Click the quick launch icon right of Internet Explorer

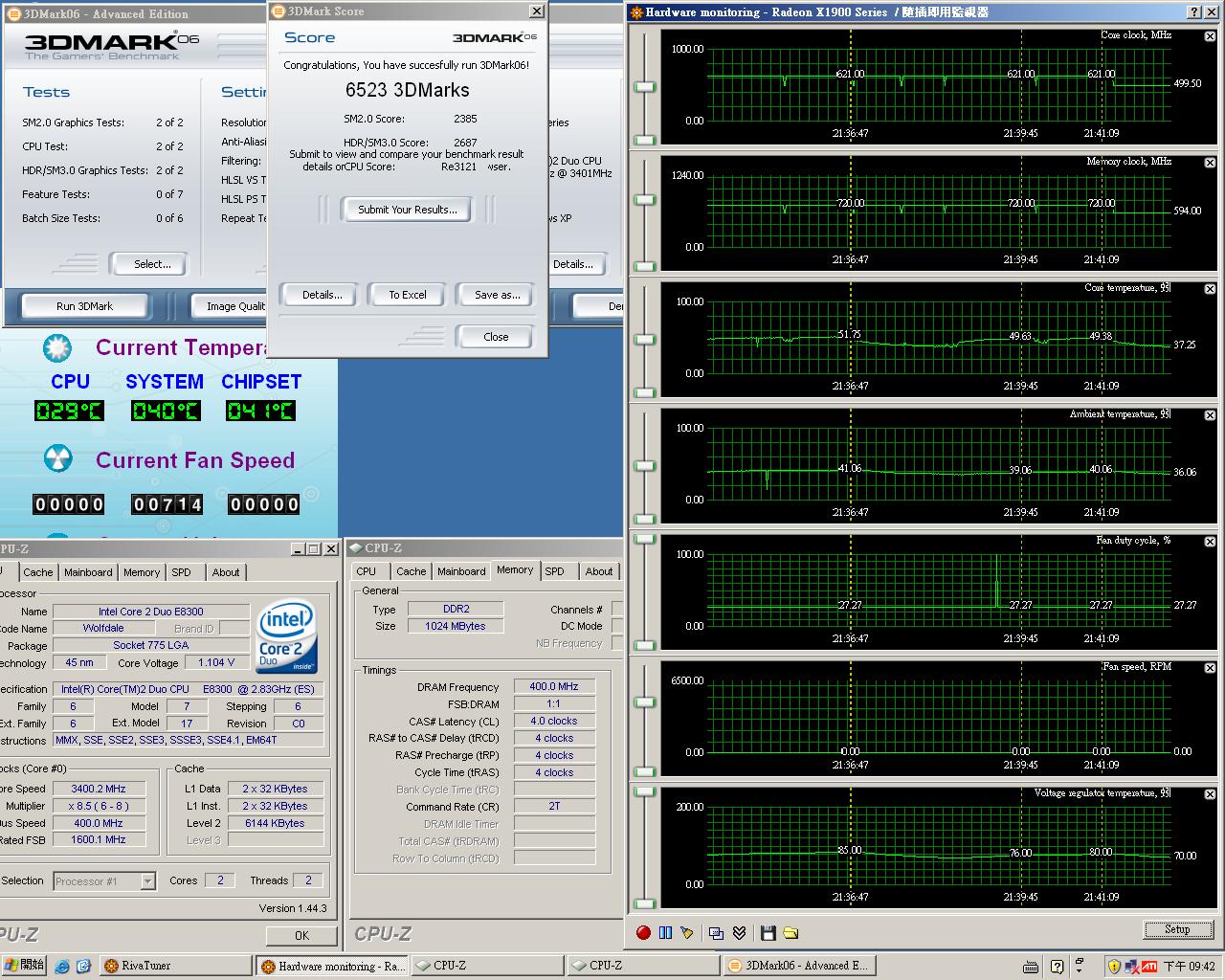pos(83,966)
